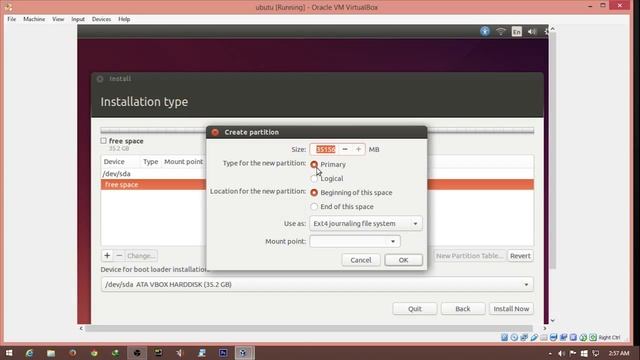Remove partition with the minus button

coord(119,256)
